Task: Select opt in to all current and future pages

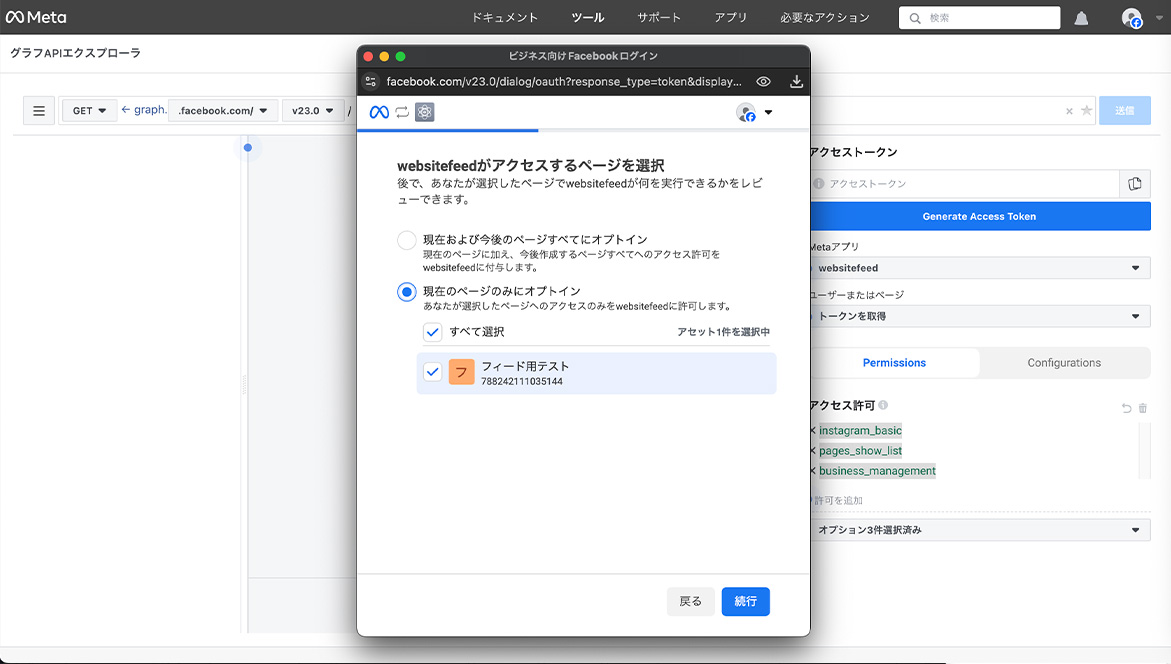Action: pyautogui.click(x=407, y=240)
